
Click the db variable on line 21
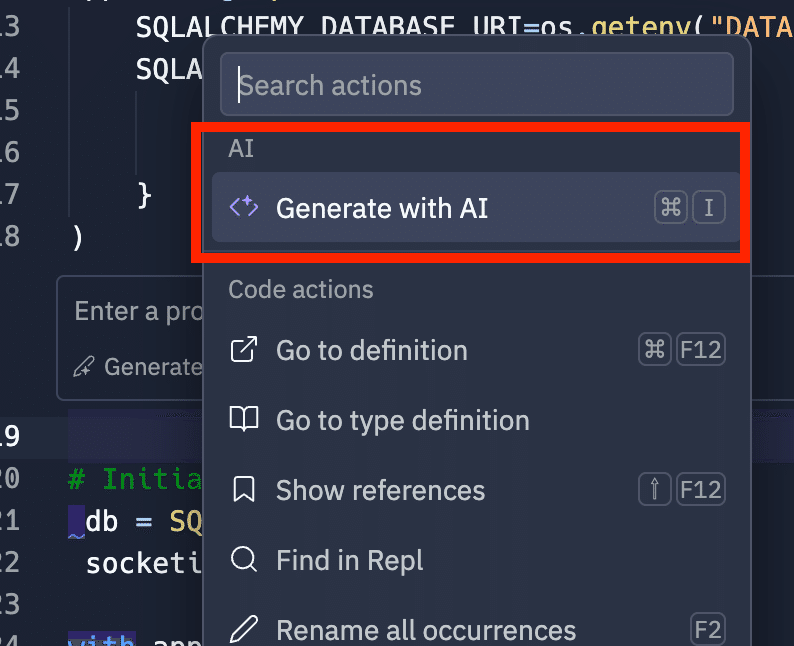[98, 521]
